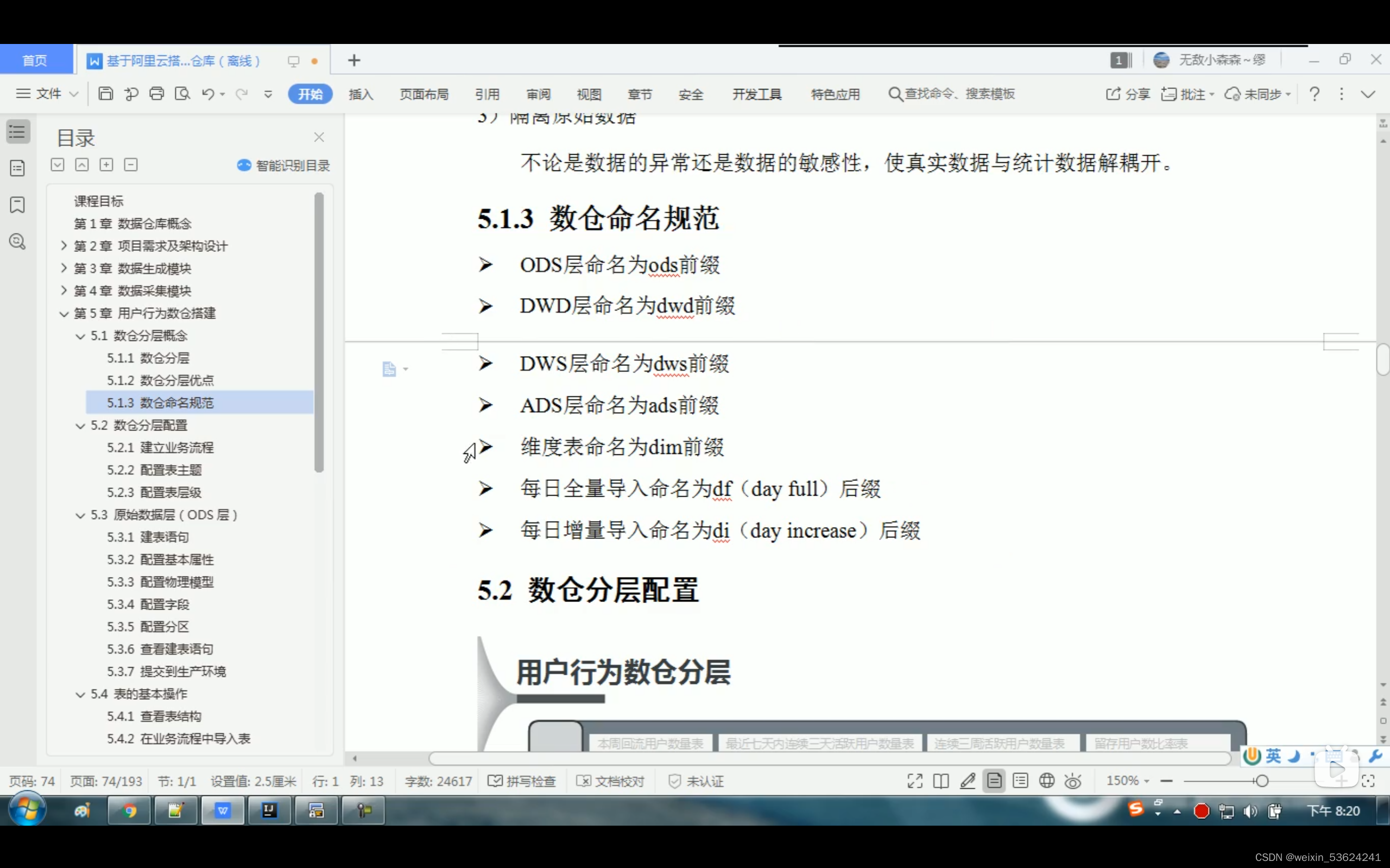
Task: Collapse the 5.3 原始数据层 section in the outline
Action: (x=80, y=515)
